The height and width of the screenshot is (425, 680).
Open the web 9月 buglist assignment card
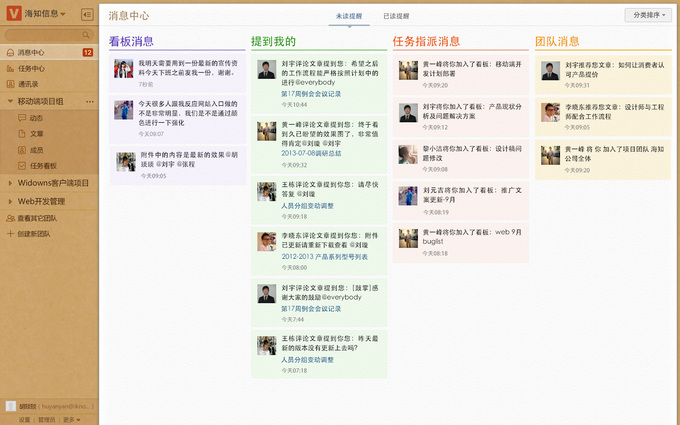[461, 242]
